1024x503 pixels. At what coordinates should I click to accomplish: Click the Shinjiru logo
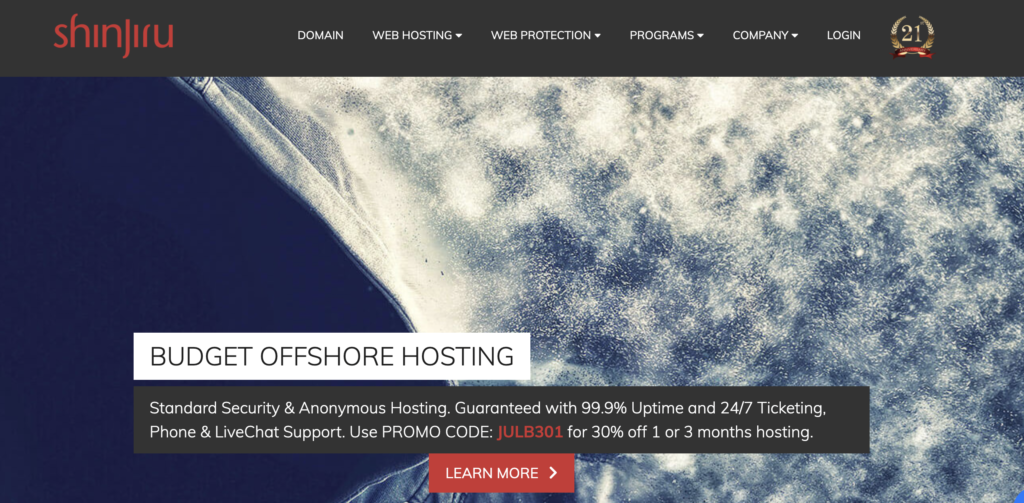114,36
